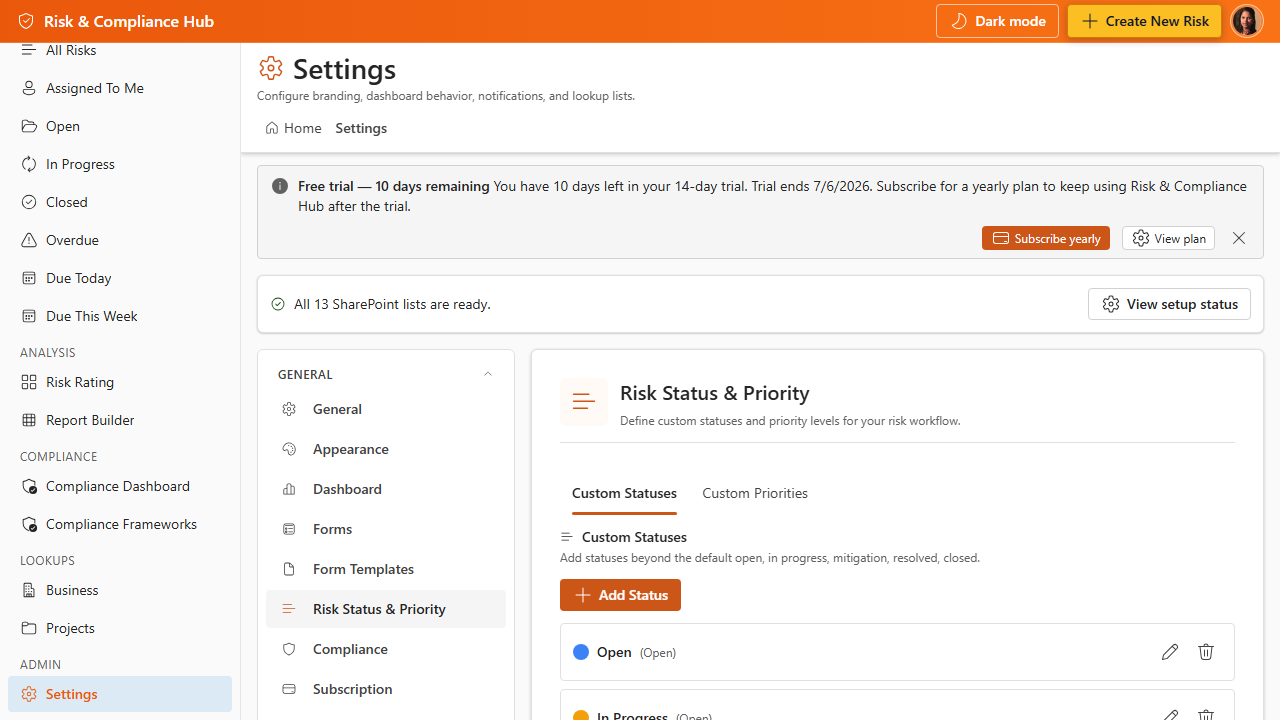Dismiss the free trial banner
The height and width of the screenshot is (720, 1280).
(1239, 238)
